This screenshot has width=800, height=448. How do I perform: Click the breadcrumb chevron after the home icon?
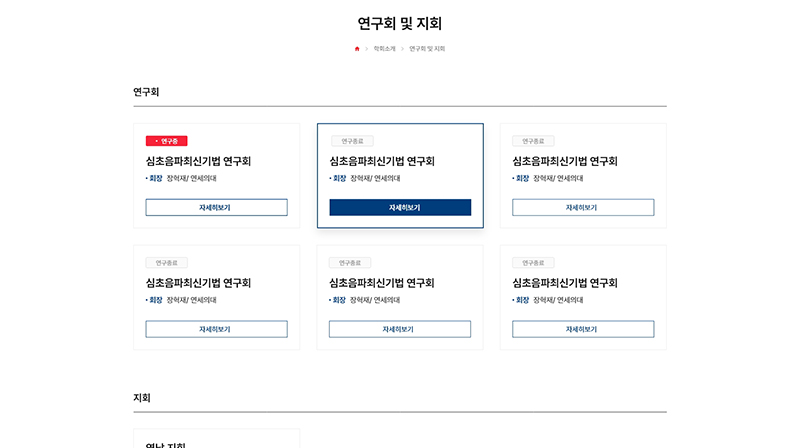(x=366, y=49)
